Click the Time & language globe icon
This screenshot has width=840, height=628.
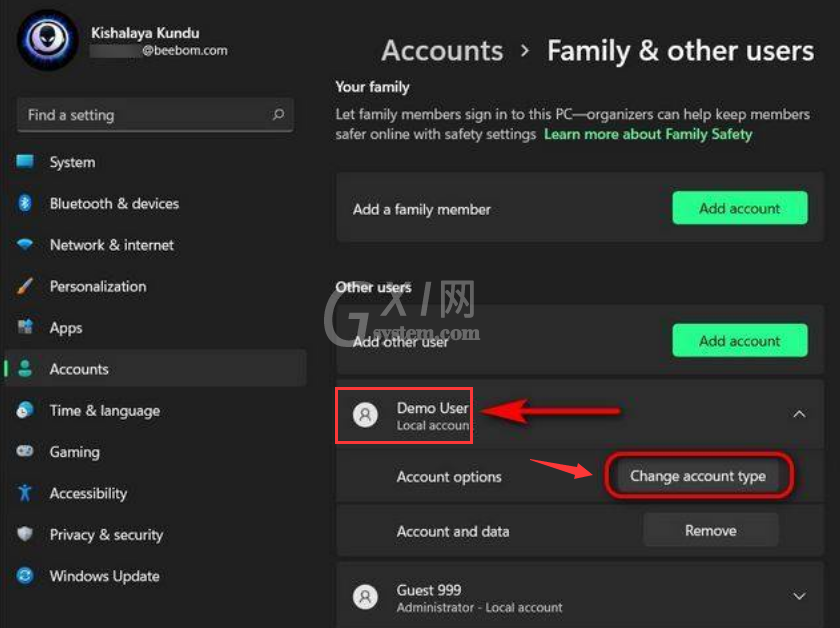25,410
